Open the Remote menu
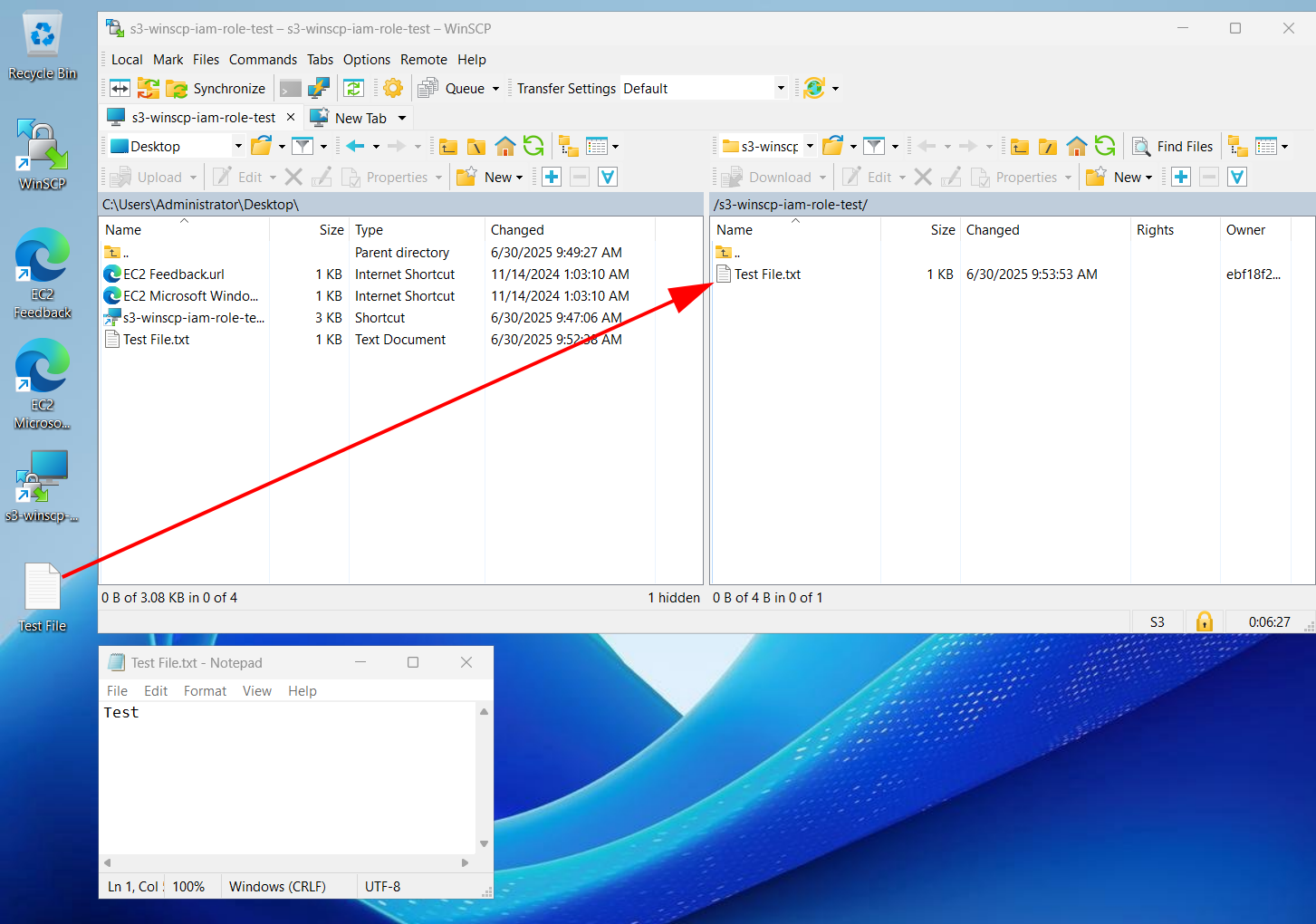 click(424, 59)
